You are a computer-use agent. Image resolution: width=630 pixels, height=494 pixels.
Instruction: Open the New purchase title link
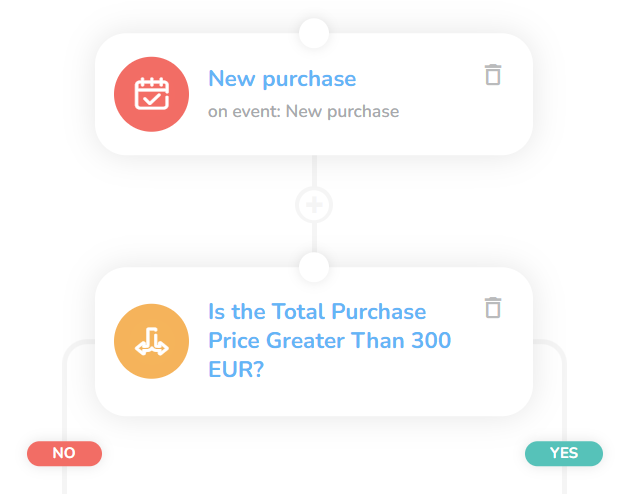282,78
